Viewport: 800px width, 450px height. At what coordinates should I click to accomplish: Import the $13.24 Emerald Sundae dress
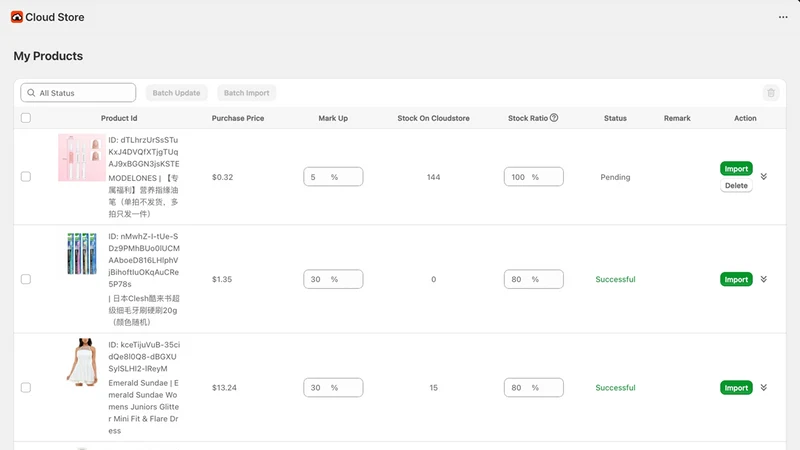[x=736, y=387]
